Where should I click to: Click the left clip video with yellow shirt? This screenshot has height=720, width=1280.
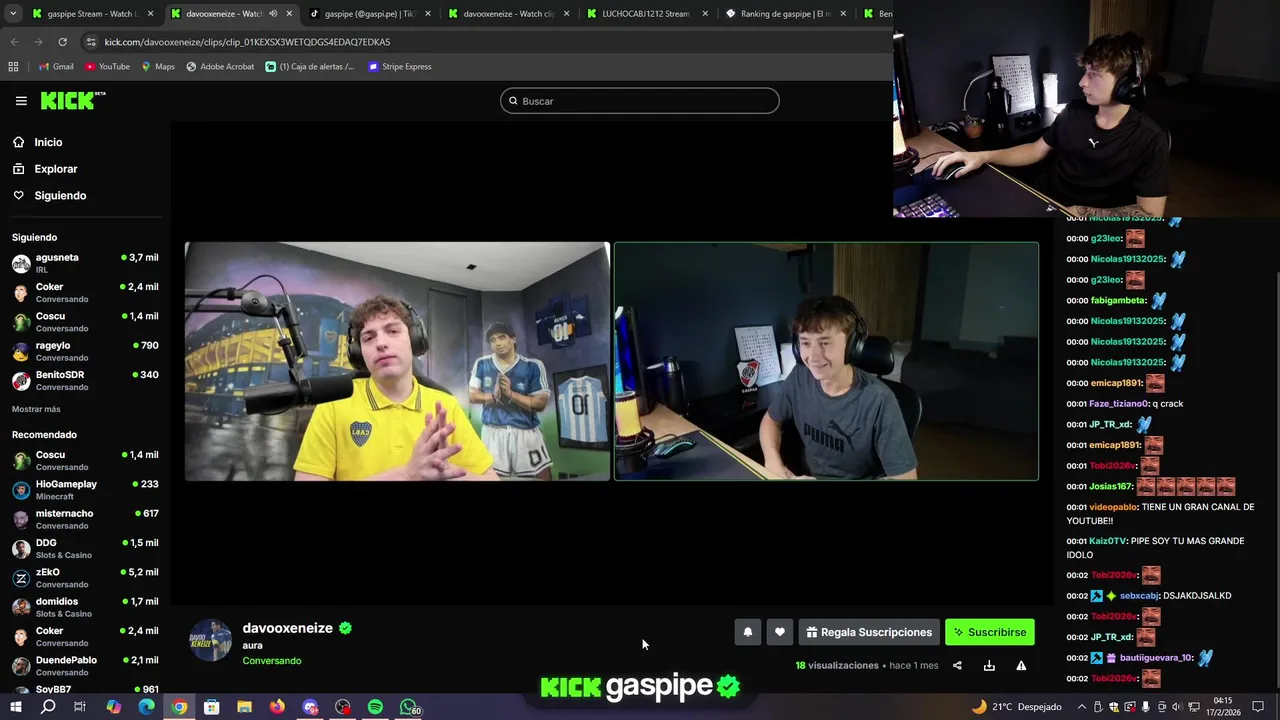397,361
